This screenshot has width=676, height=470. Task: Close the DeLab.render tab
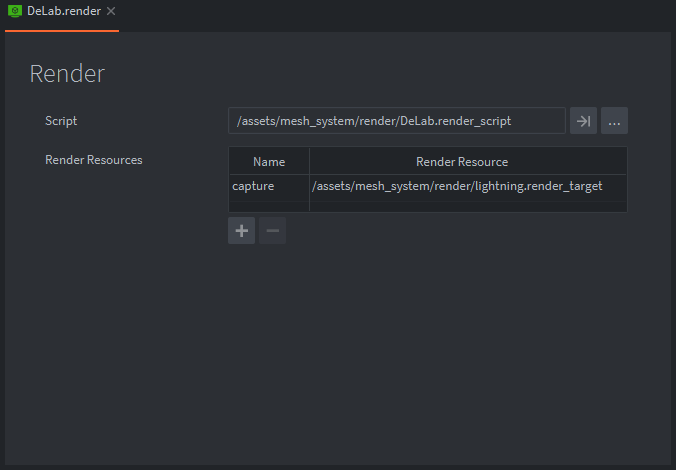point(111,11)
